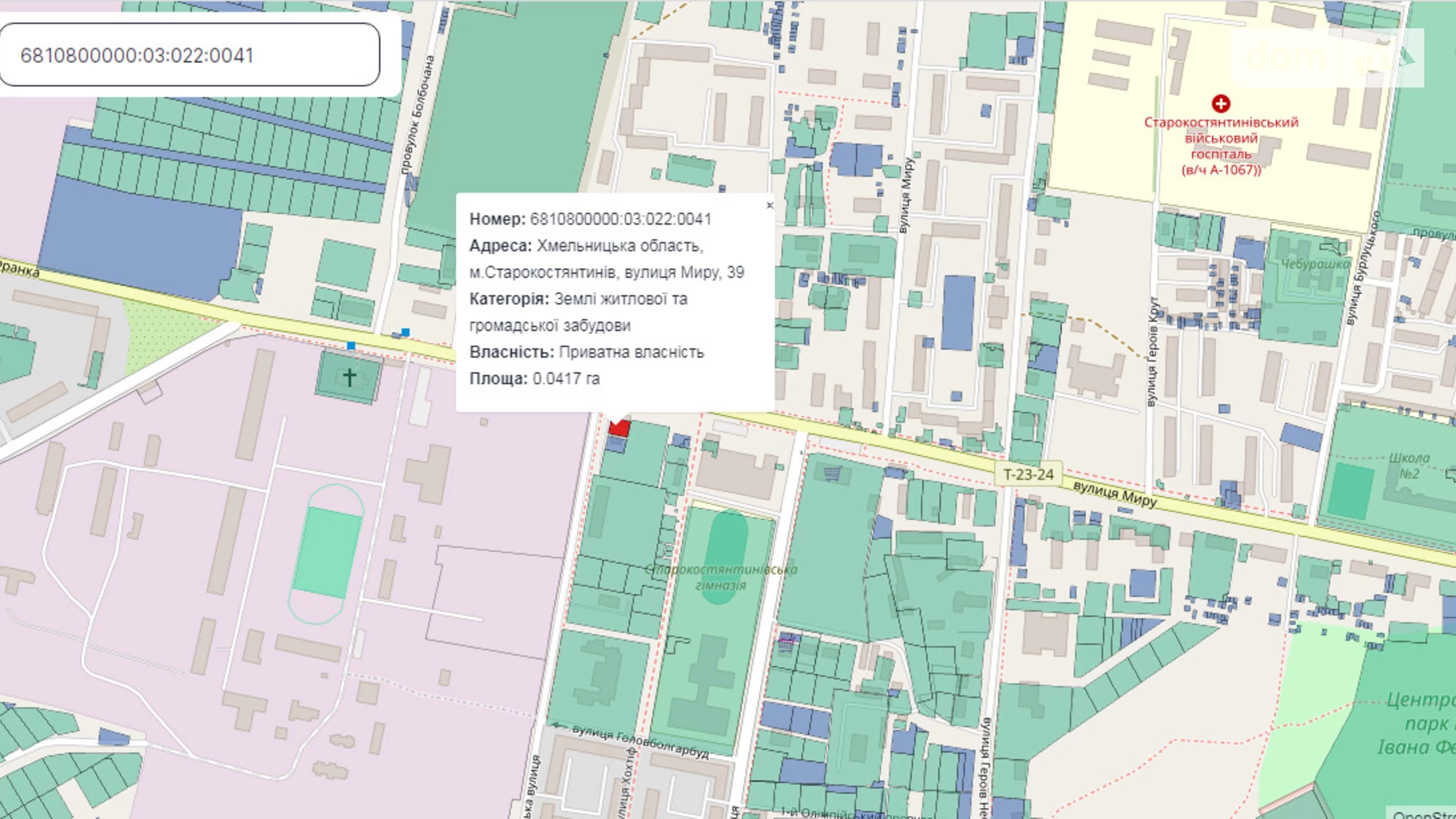This screenshot has width=1456, height=819.
Task: Click the Чебурашка kindergarten label
Action: click(x=1314, y=264)
